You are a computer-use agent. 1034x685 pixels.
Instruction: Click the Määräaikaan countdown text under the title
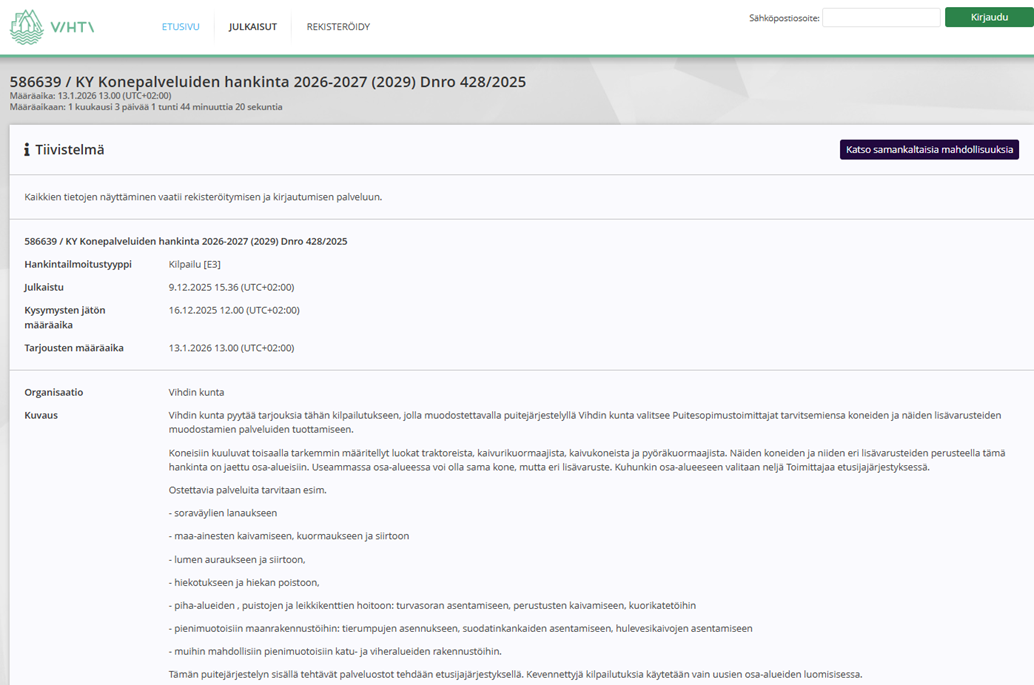pos(146,107)
